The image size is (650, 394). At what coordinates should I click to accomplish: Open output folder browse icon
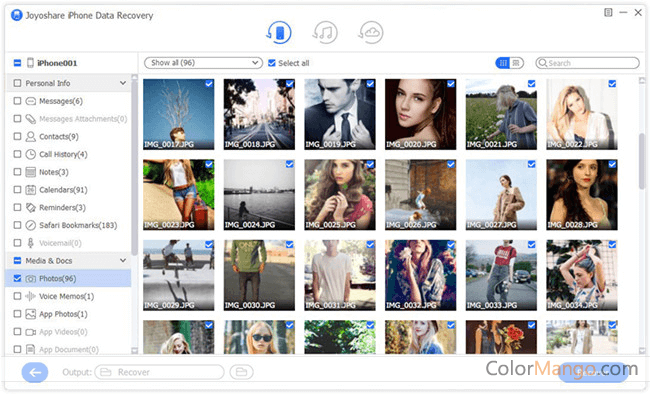pos(242,372)
